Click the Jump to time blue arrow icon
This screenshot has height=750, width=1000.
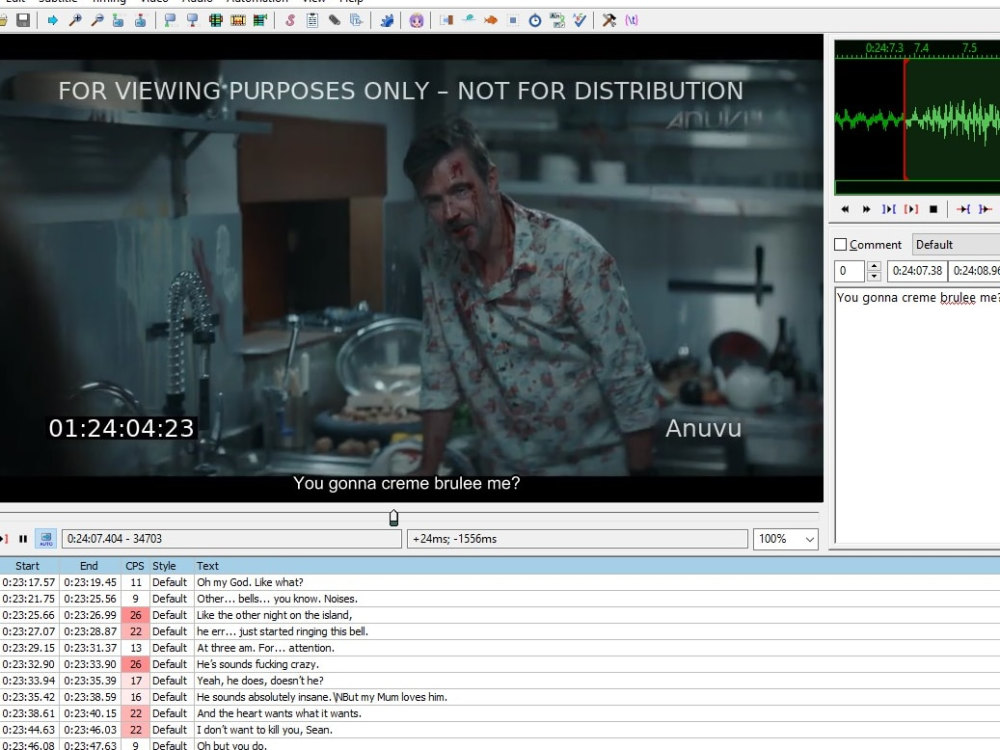[x=53, y=20]
